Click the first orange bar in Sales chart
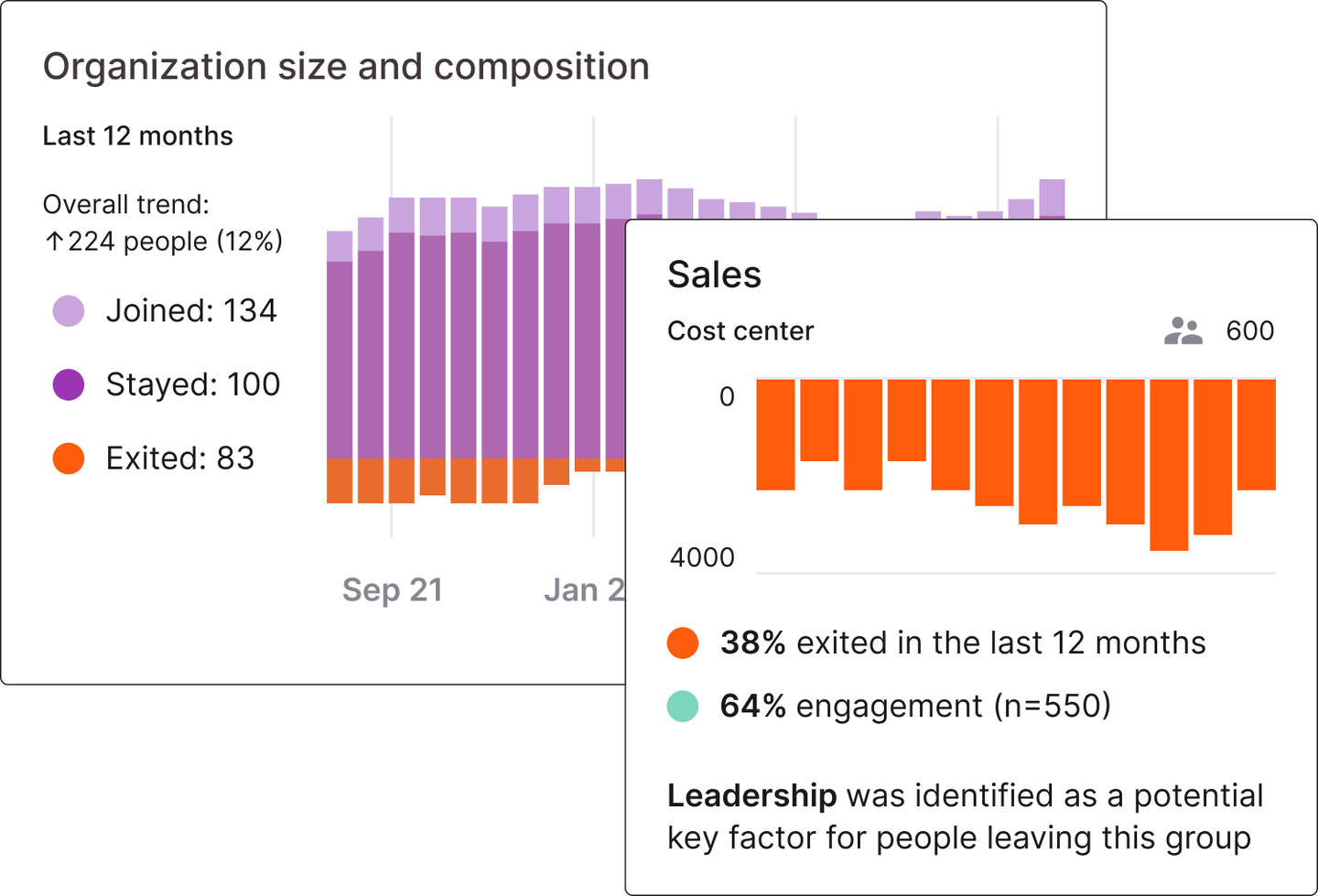The width and height of the screenshot is (1318, 896). [775, 435]
